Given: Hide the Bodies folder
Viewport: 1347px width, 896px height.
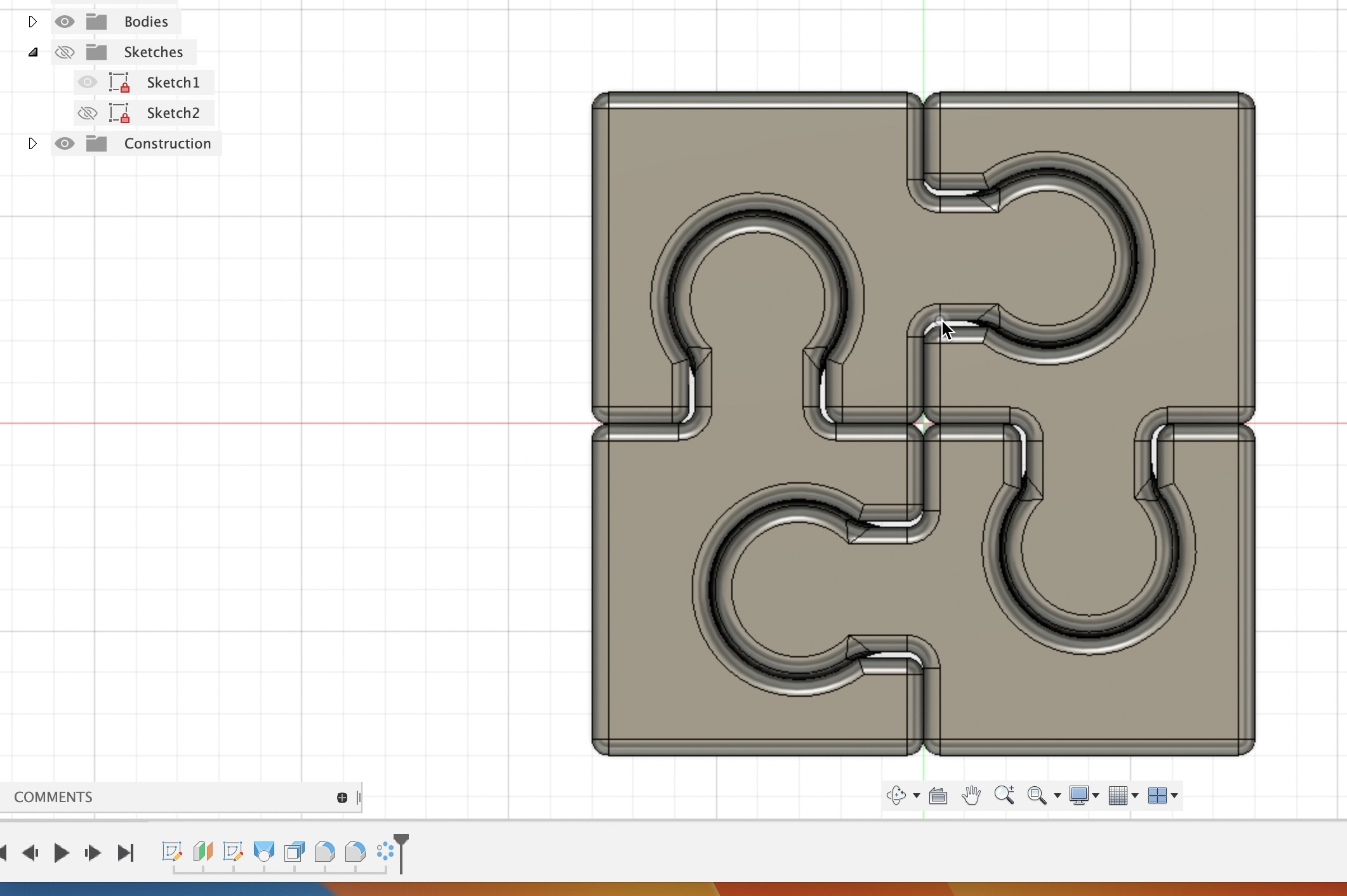Looking at the screenshot, I should tap(65, 21).
